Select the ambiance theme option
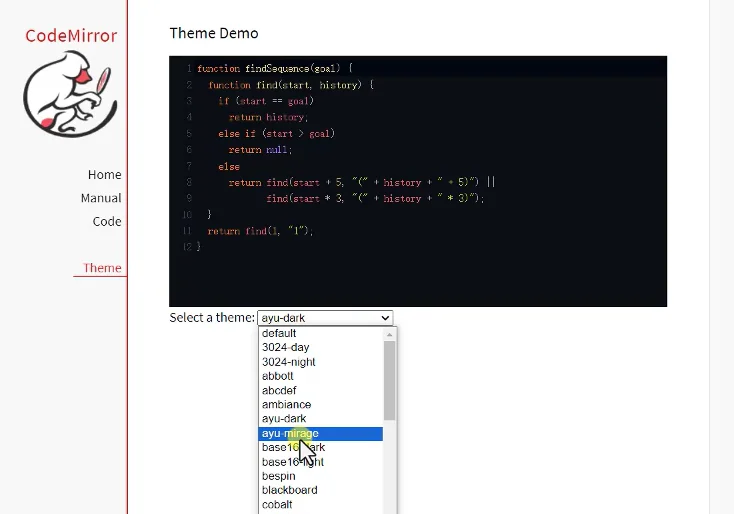 click(321, 404)
